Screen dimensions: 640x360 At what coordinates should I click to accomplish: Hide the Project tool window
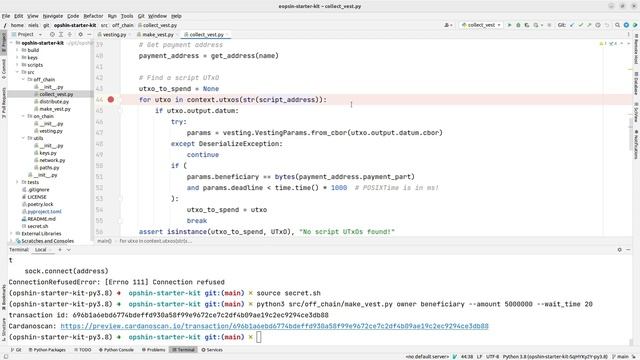click(x=89, y=35)
